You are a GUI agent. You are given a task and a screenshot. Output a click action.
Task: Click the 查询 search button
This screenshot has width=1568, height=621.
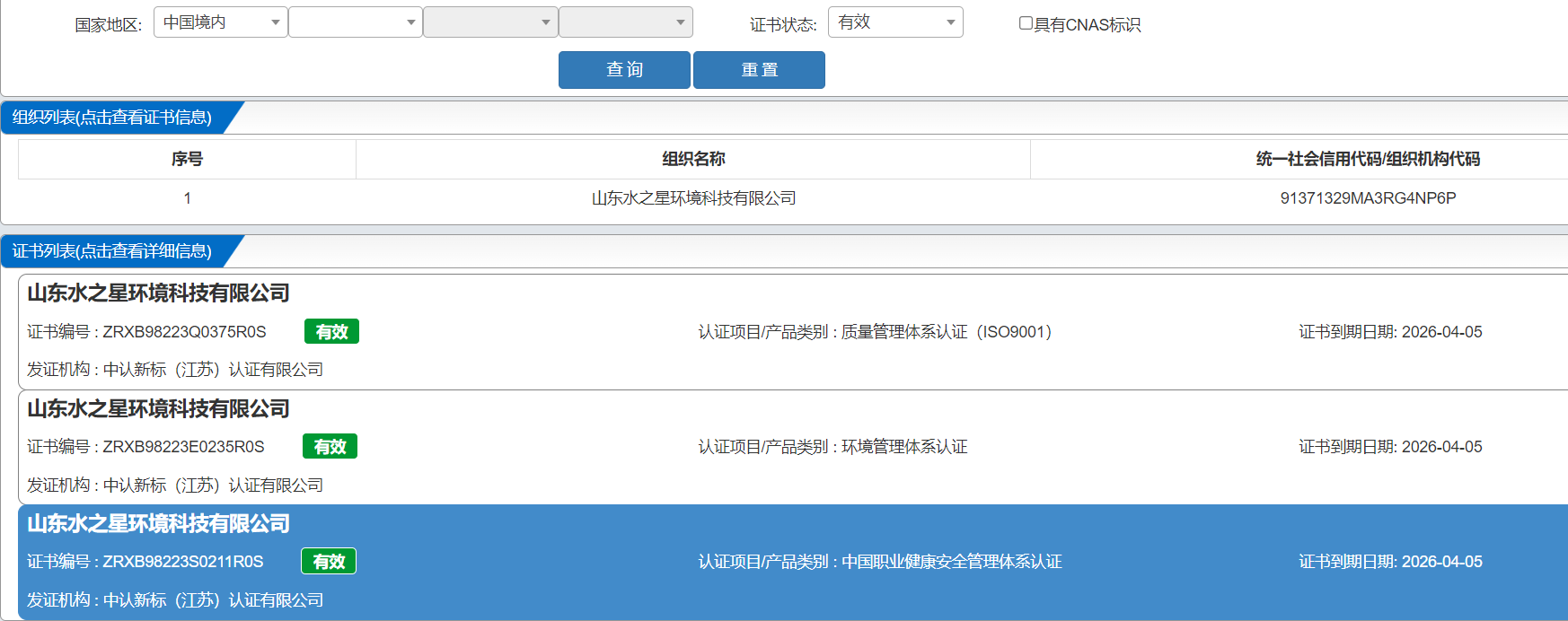(x=624, y=70)
